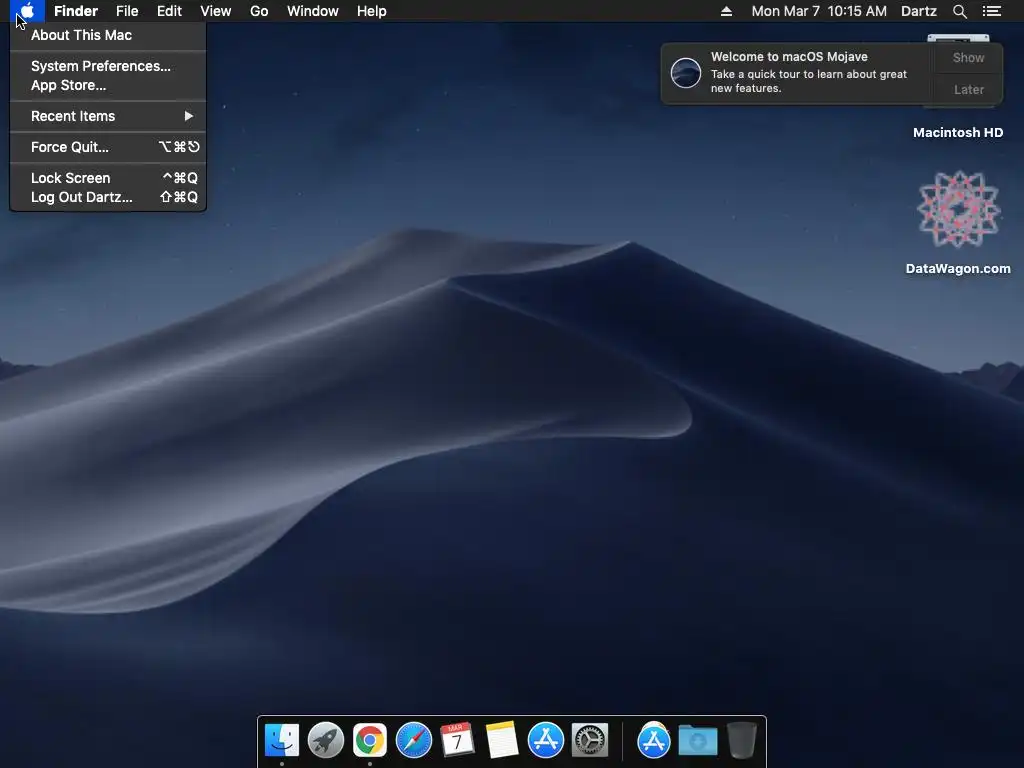Open Google Chrome from the Dock

[x=370, y=740]
